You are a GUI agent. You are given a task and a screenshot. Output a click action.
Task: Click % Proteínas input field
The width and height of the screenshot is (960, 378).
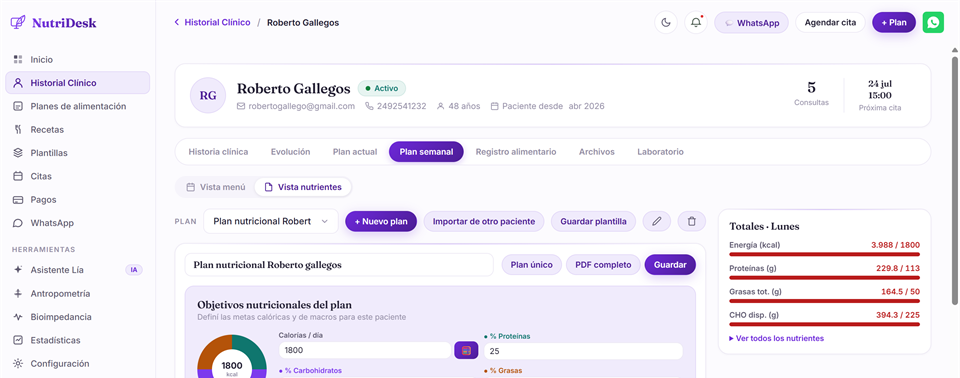pyautogui.click(x=583, y=351)
